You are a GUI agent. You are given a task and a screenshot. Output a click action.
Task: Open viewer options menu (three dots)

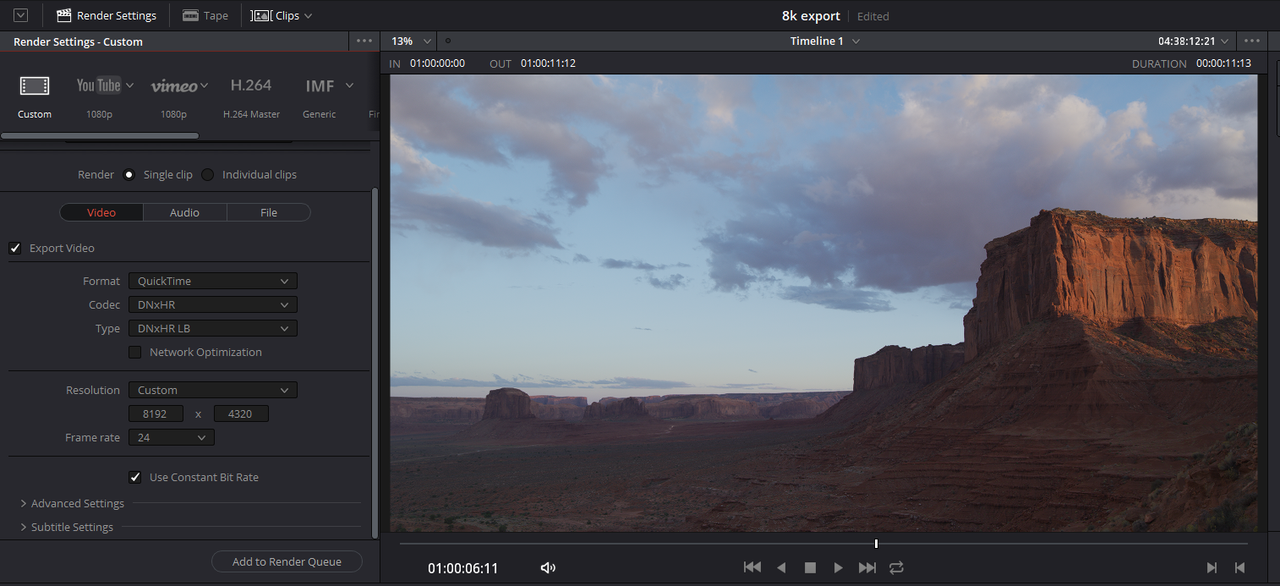(x=1251, y=41)
